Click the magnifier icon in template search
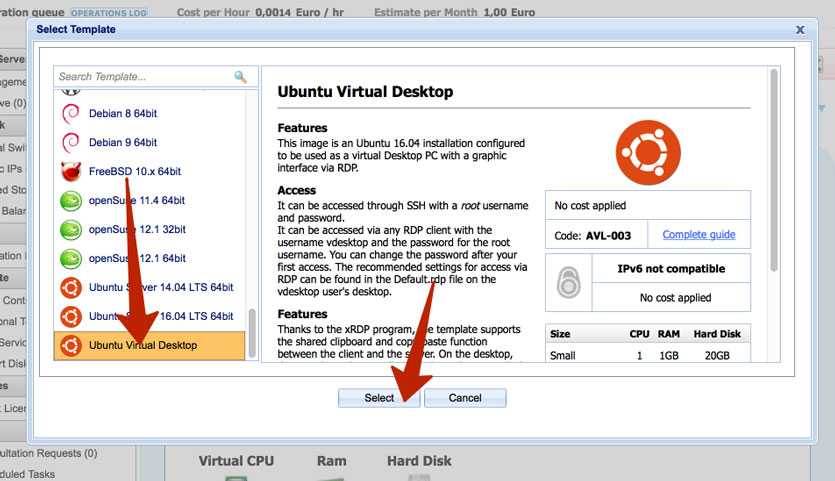Image resolution: width=835 pixels, height=481 pixels. click(x=240, y=77)
